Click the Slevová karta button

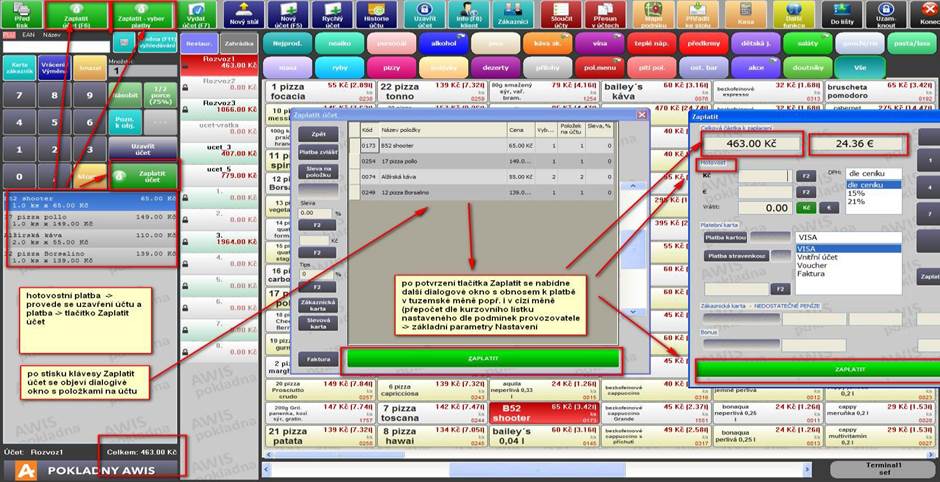click(x=318, y=323)
